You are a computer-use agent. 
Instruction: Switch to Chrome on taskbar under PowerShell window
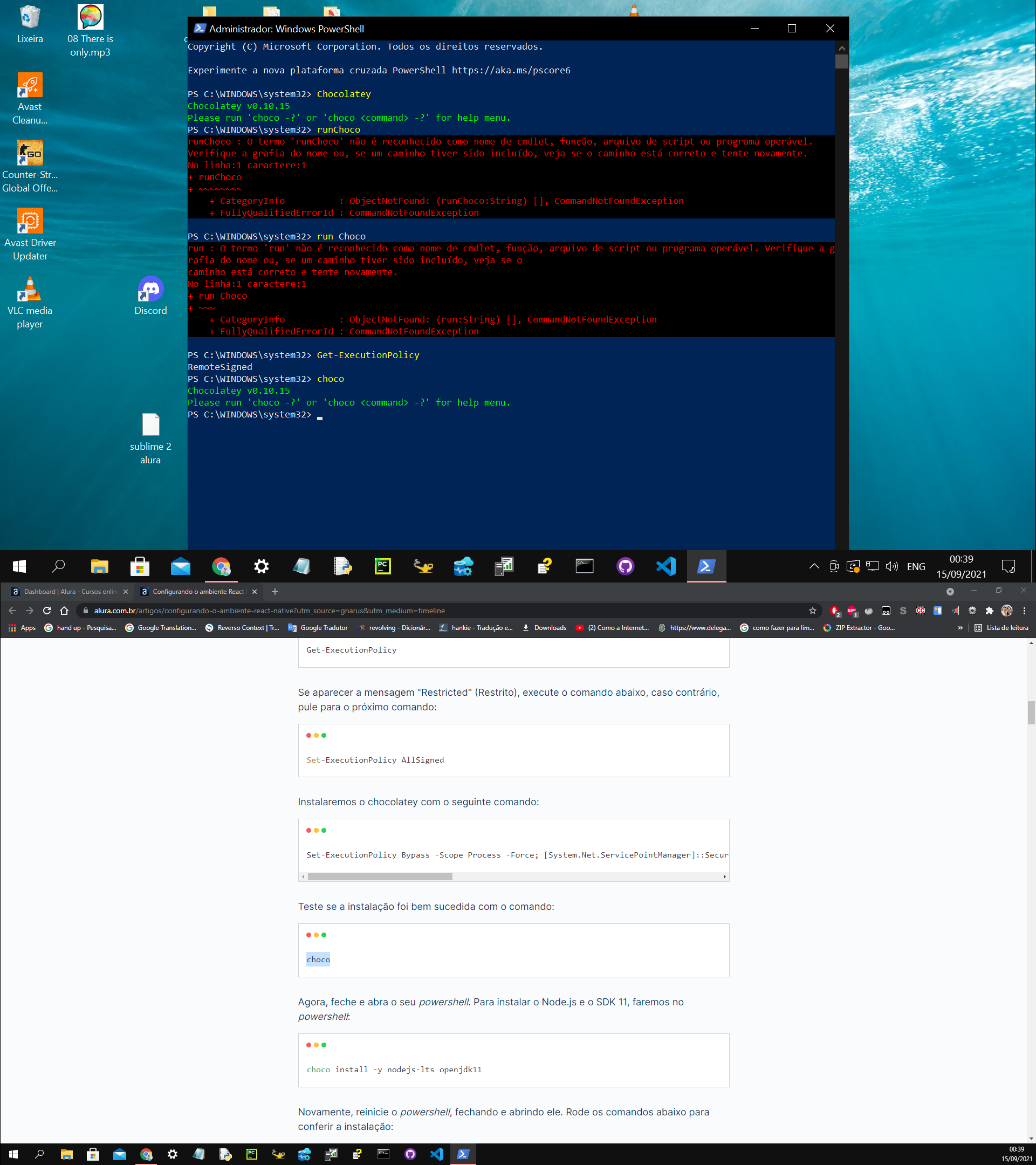click(221, 566)
